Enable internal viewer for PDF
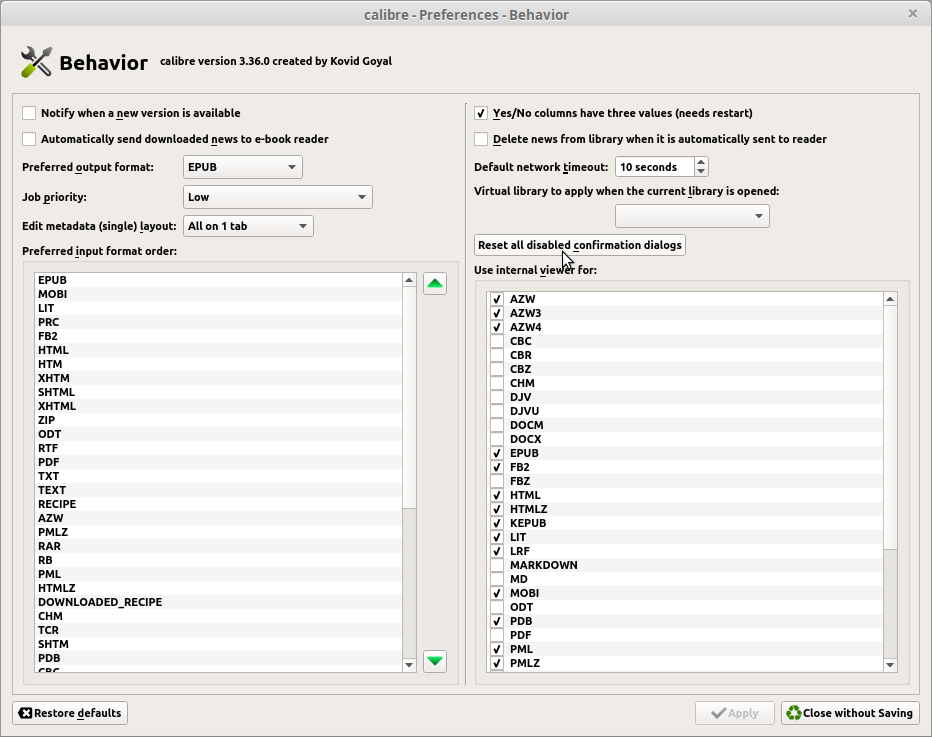Screen dimensions: 932x737 [497, 635]
